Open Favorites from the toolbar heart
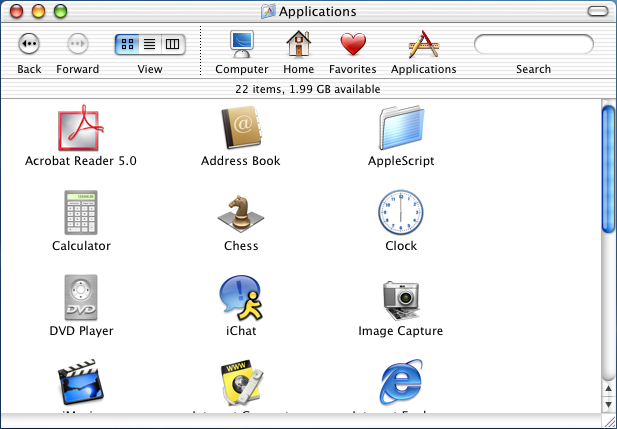 point(352,44)
